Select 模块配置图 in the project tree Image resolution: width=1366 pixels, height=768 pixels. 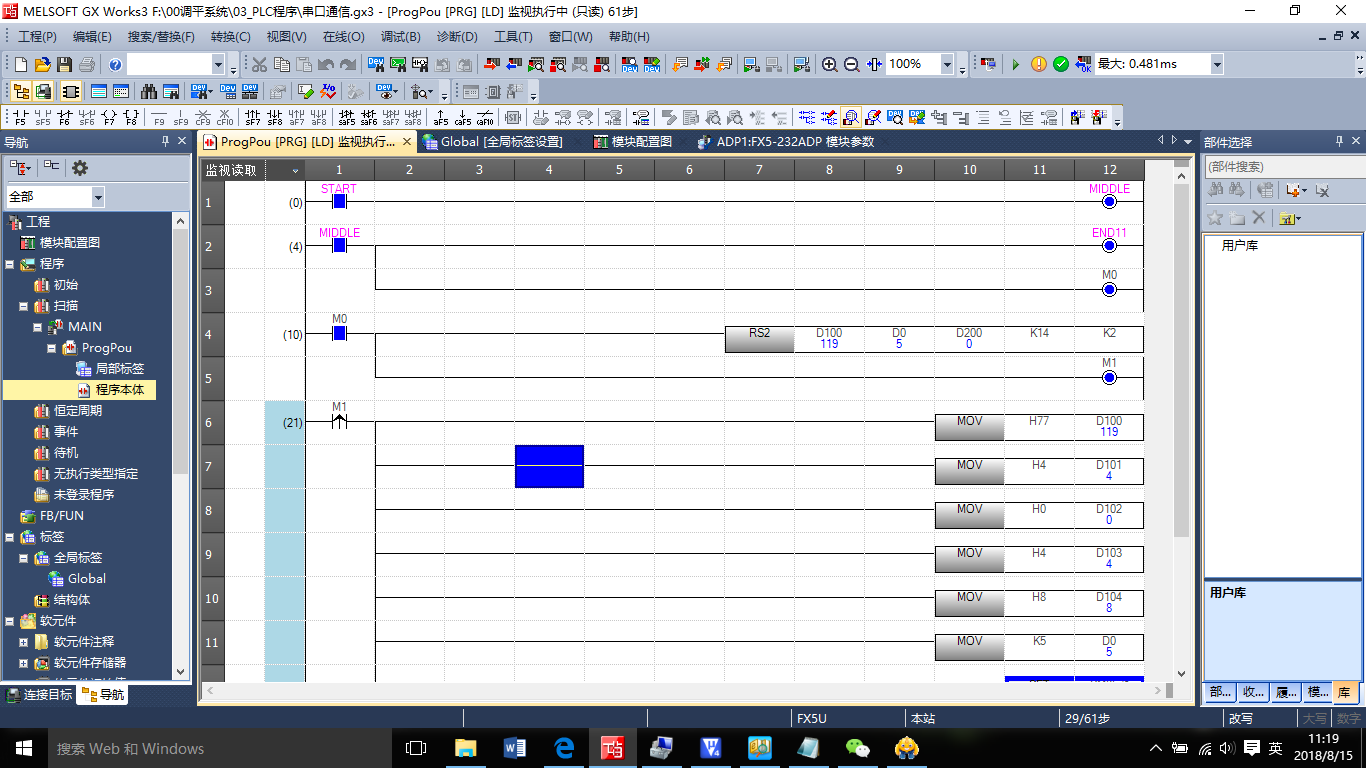[x=69, y=243]
